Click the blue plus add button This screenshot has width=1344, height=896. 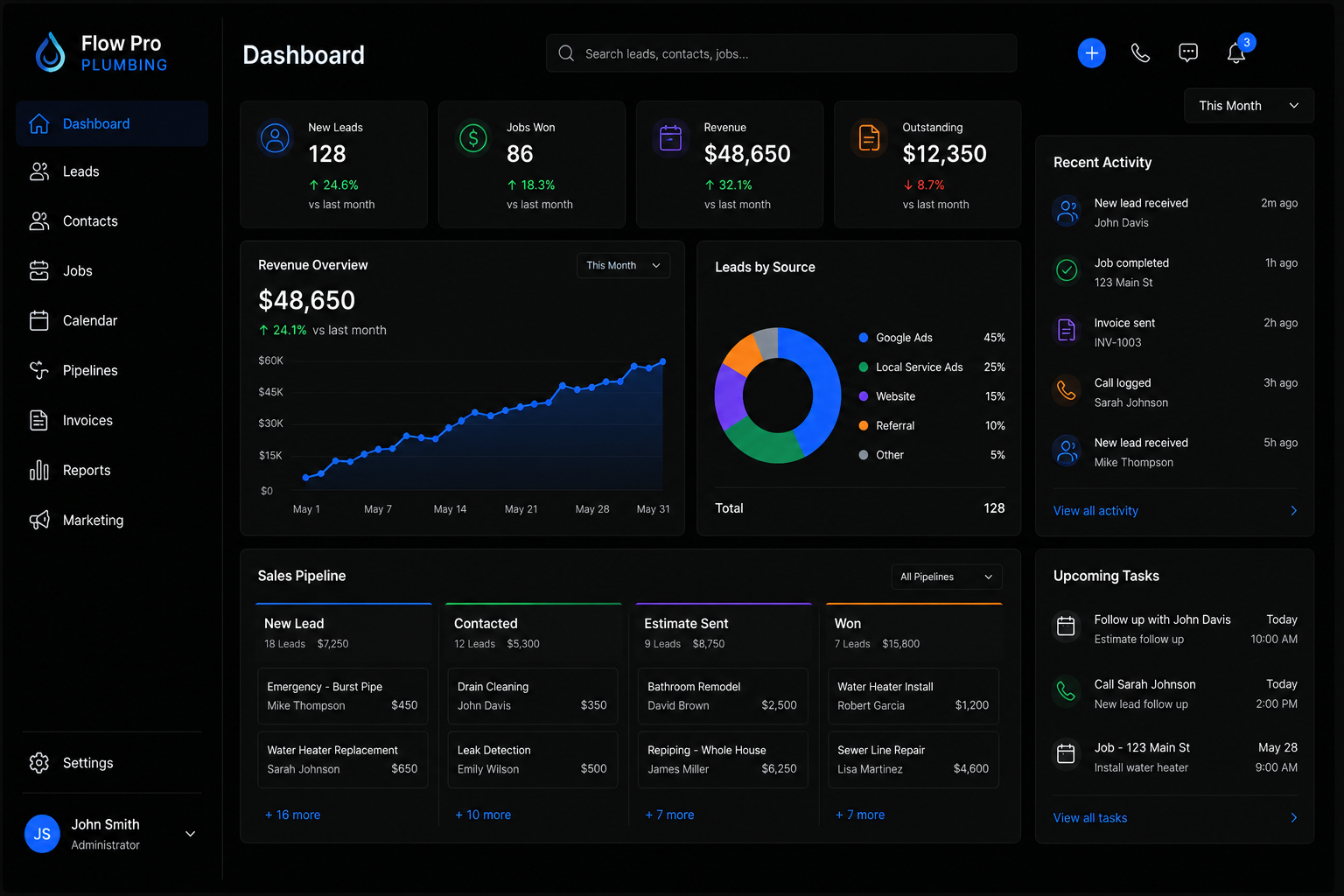coord(1091,53)
